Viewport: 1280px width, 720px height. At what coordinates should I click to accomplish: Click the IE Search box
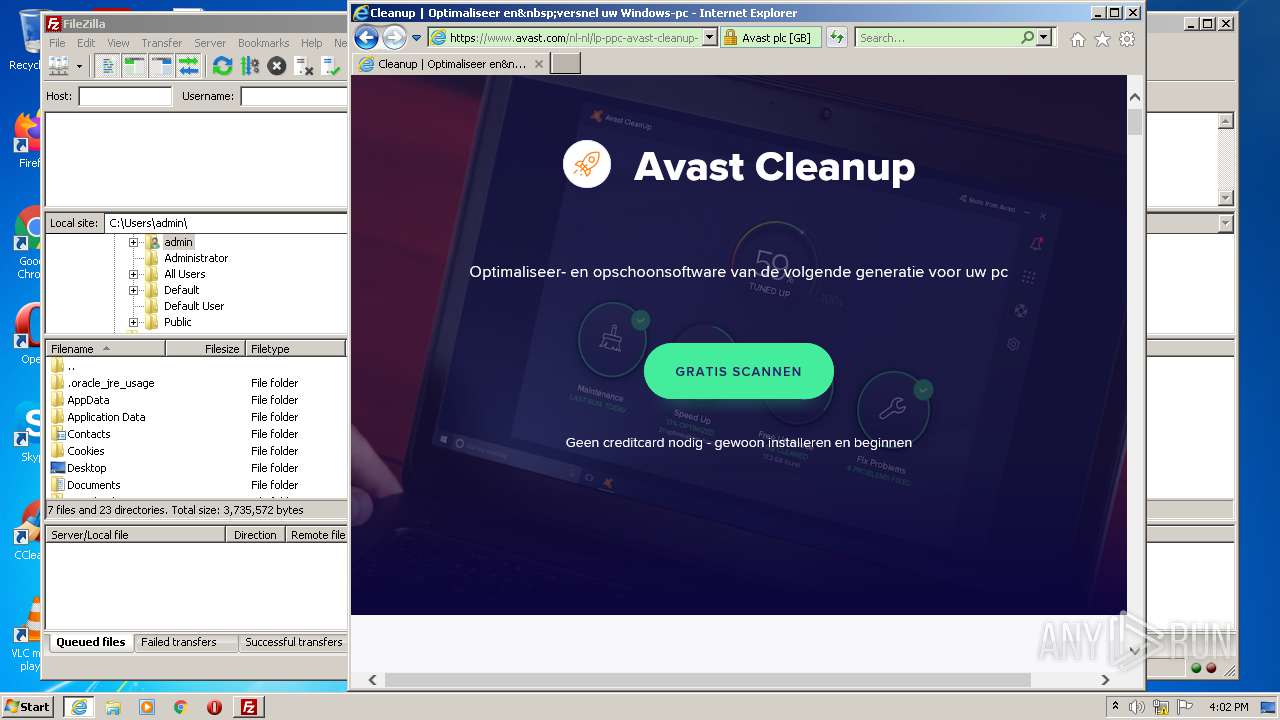click(x=937, y=38)
